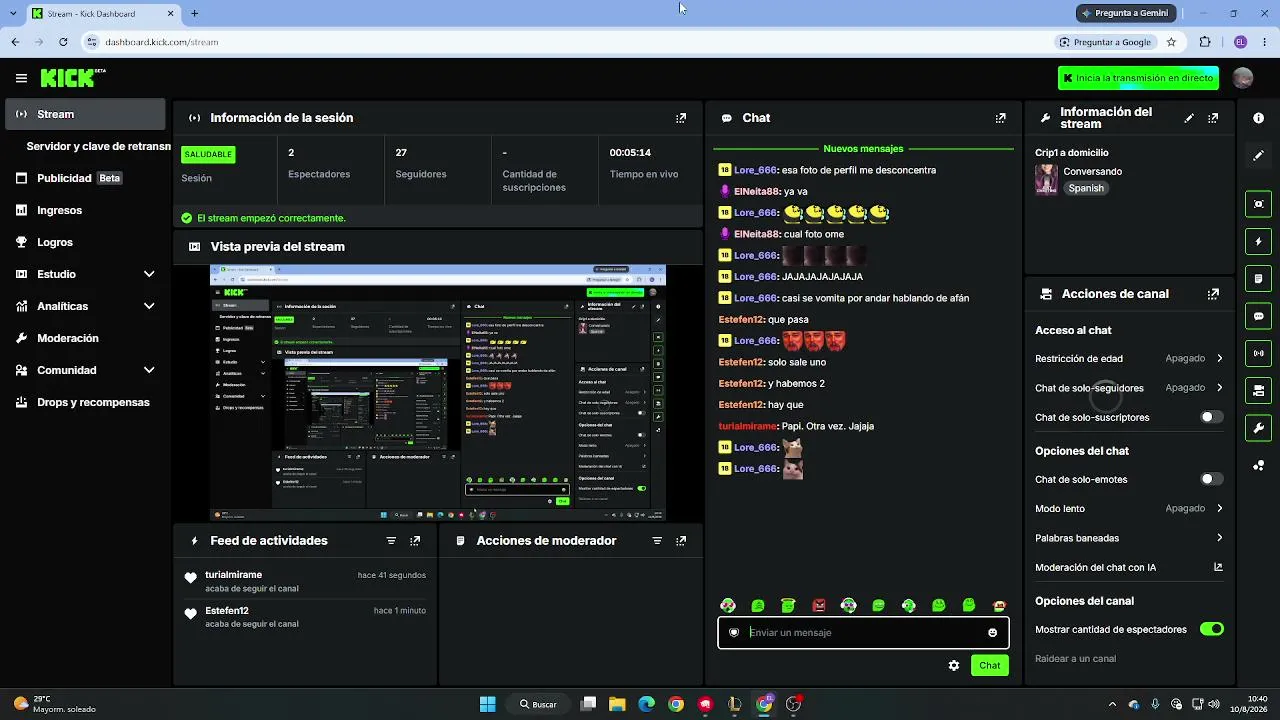Viewport: 1280px width, 720px height.
Task: Open Drops y recompensas in the sidebar
Action: 85,402
